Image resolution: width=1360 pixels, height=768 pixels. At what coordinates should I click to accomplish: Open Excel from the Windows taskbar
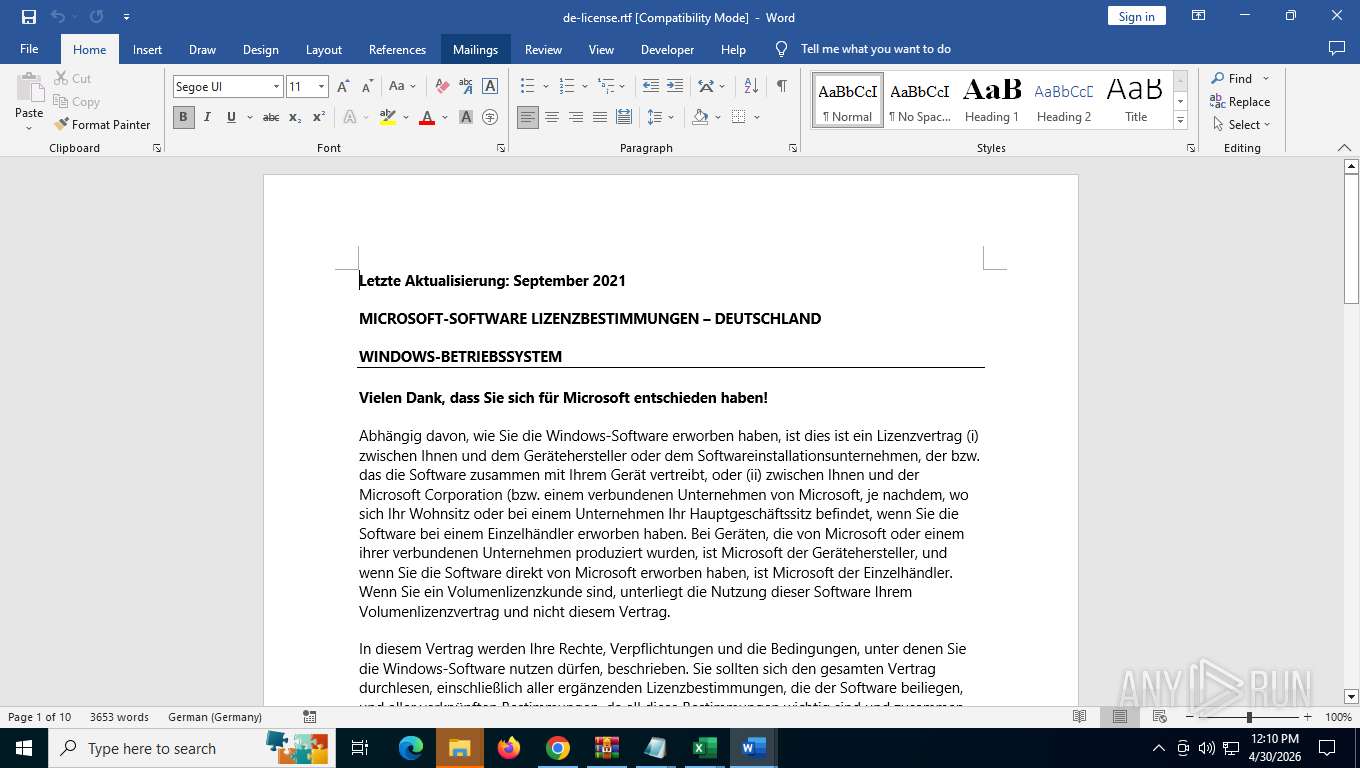point(705,747)
